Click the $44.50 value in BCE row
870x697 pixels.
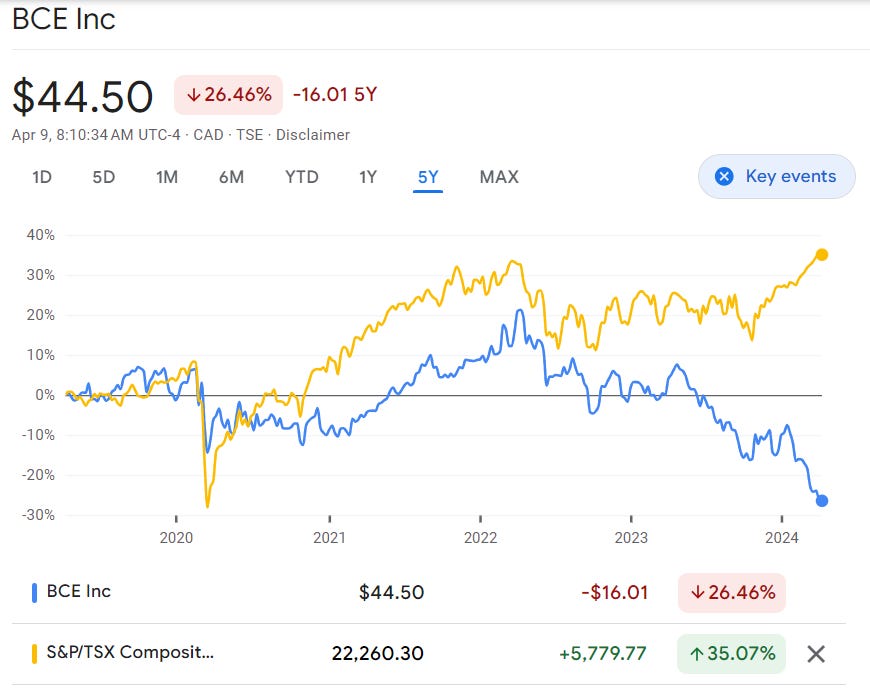pos(392,593)
